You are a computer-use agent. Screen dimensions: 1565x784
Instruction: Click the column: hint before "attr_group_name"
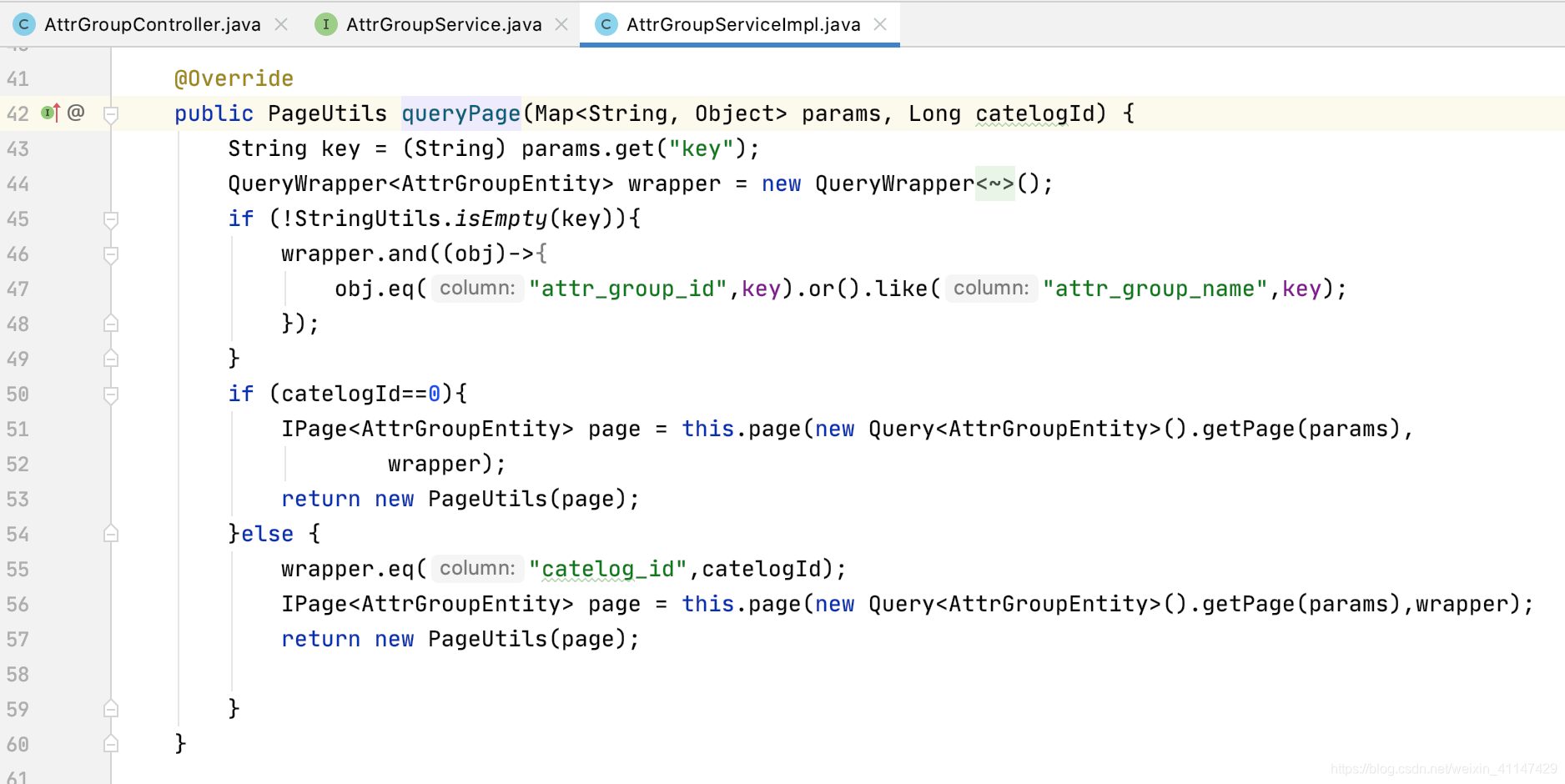pos(991,289)
